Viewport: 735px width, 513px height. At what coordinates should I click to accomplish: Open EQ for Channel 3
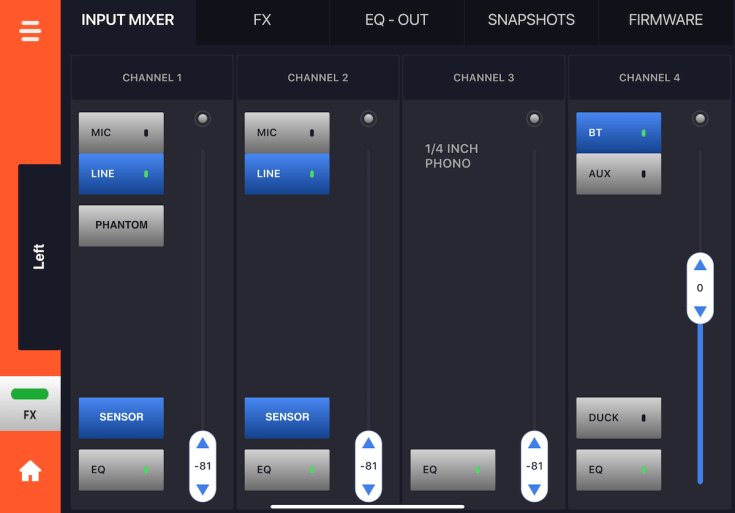(452, 469)
